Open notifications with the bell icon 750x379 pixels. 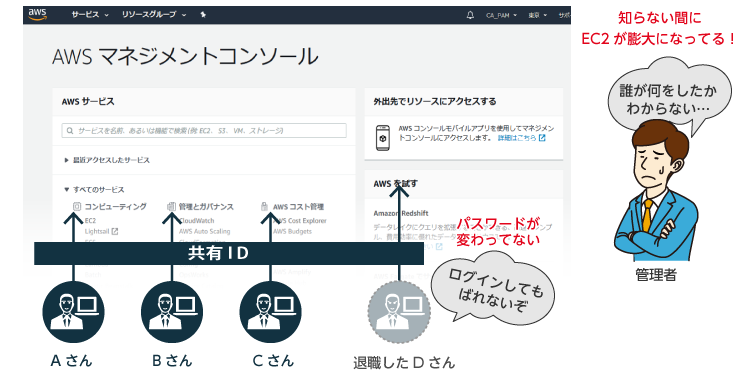click(x=470, y=15)
